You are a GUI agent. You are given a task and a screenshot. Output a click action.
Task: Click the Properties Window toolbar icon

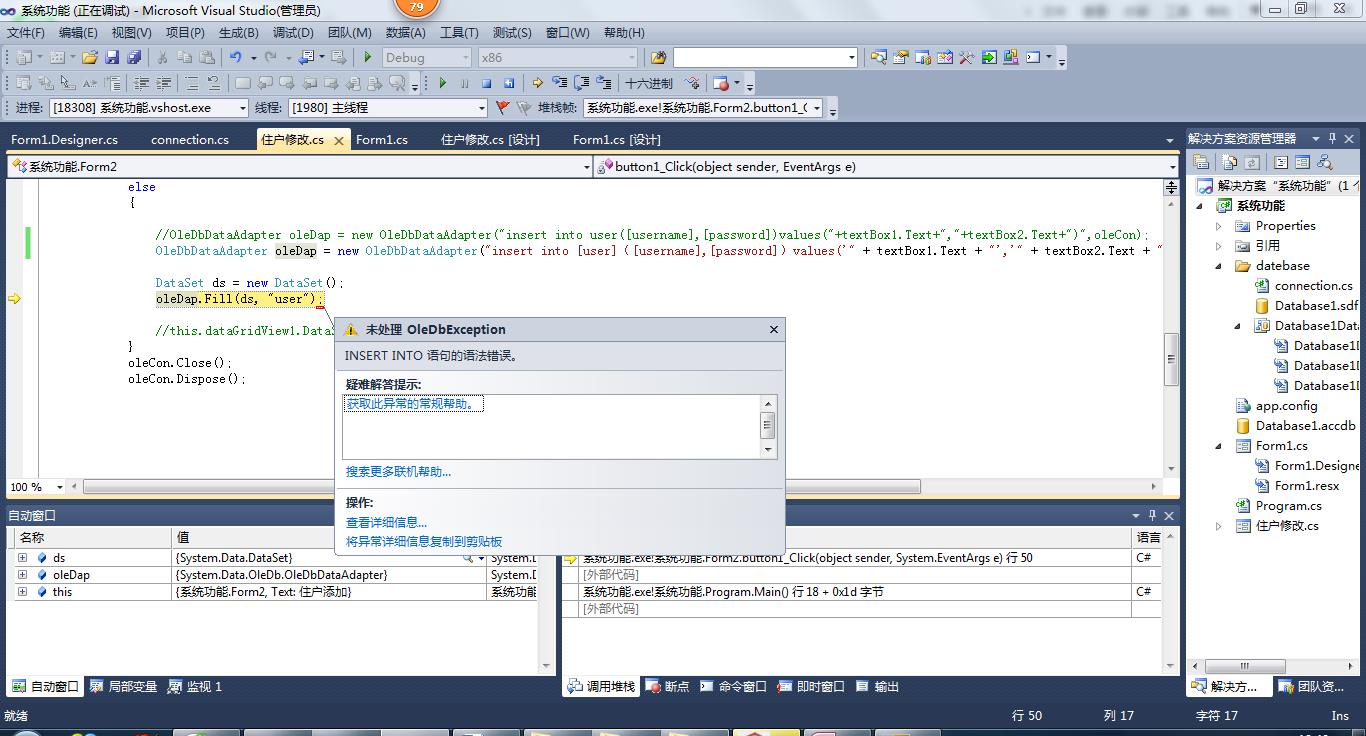[x=901, y=58]
